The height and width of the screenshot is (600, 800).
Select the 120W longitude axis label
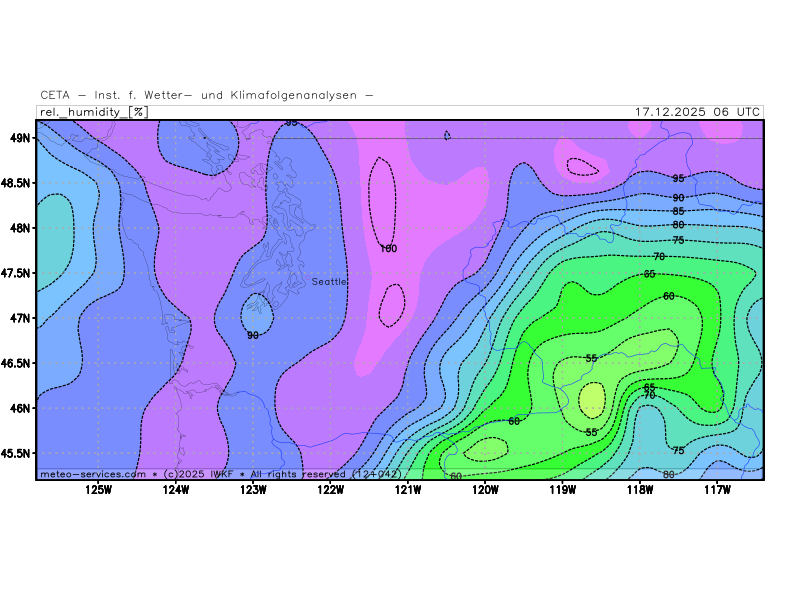pyautogui.click(x=485, y=489)
